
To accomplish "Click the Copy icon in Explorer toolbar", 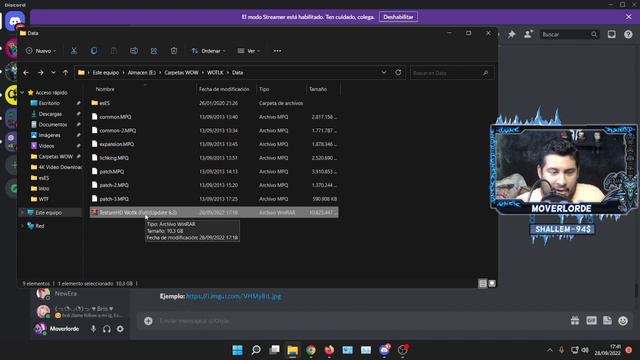I will 94,51.
